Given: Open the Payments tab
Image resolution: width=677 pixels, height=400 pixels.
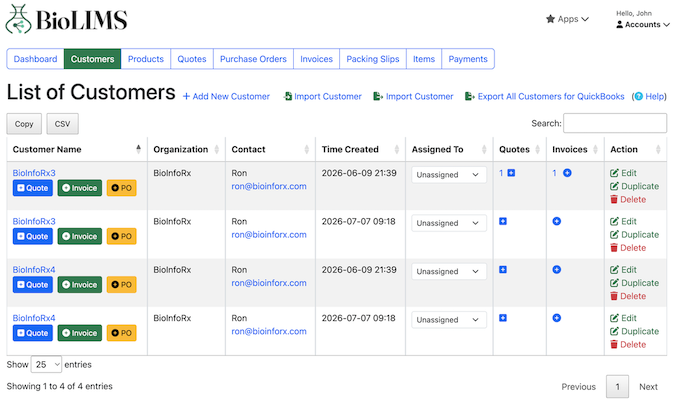Looking at the screenshot, I should click(x=468, y=59).
